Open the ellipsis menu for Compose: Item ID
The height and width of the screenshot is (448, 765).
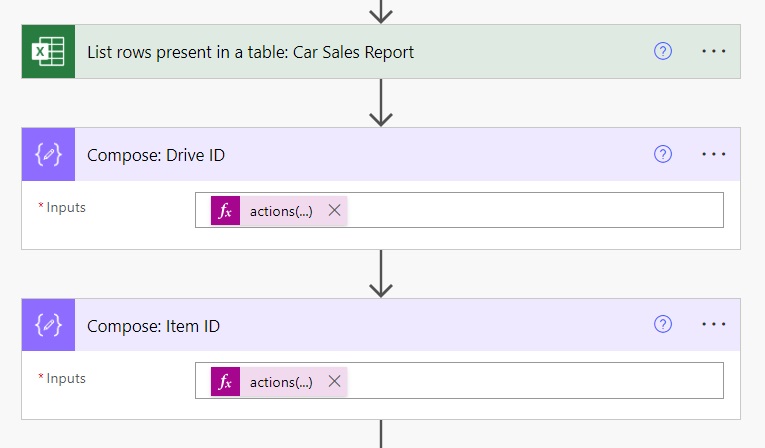tap(713, 324)
